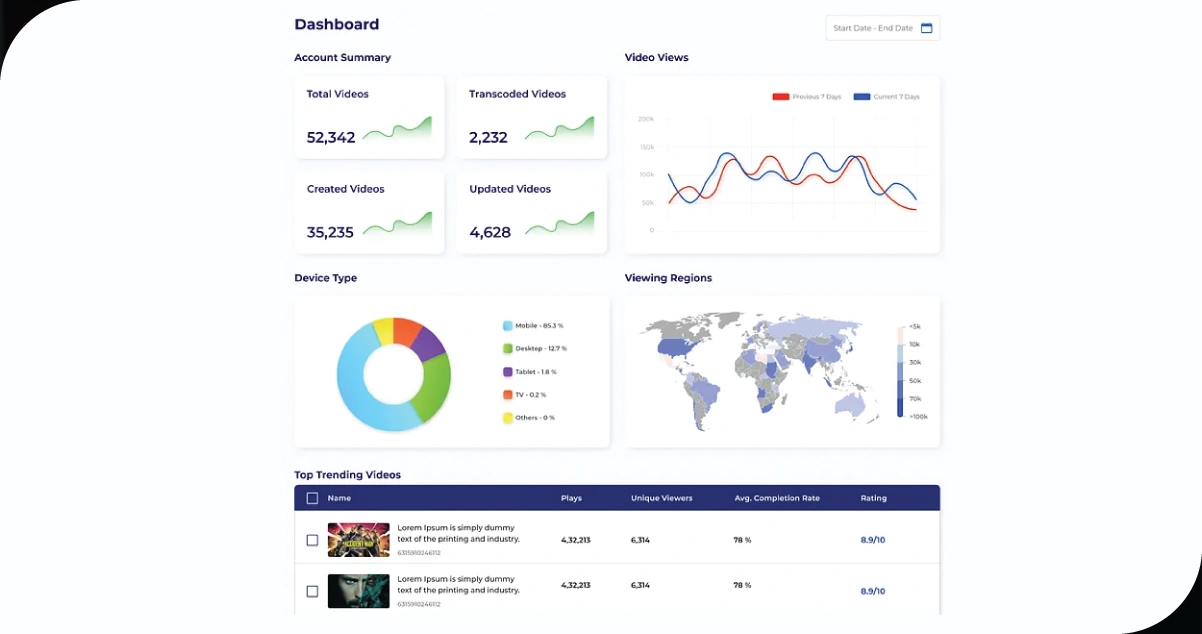The height and width of the screenshot is (634, 1202).
Task: Open the 8.9/10 rating link, first row
Action: click(x=871, y=539)
